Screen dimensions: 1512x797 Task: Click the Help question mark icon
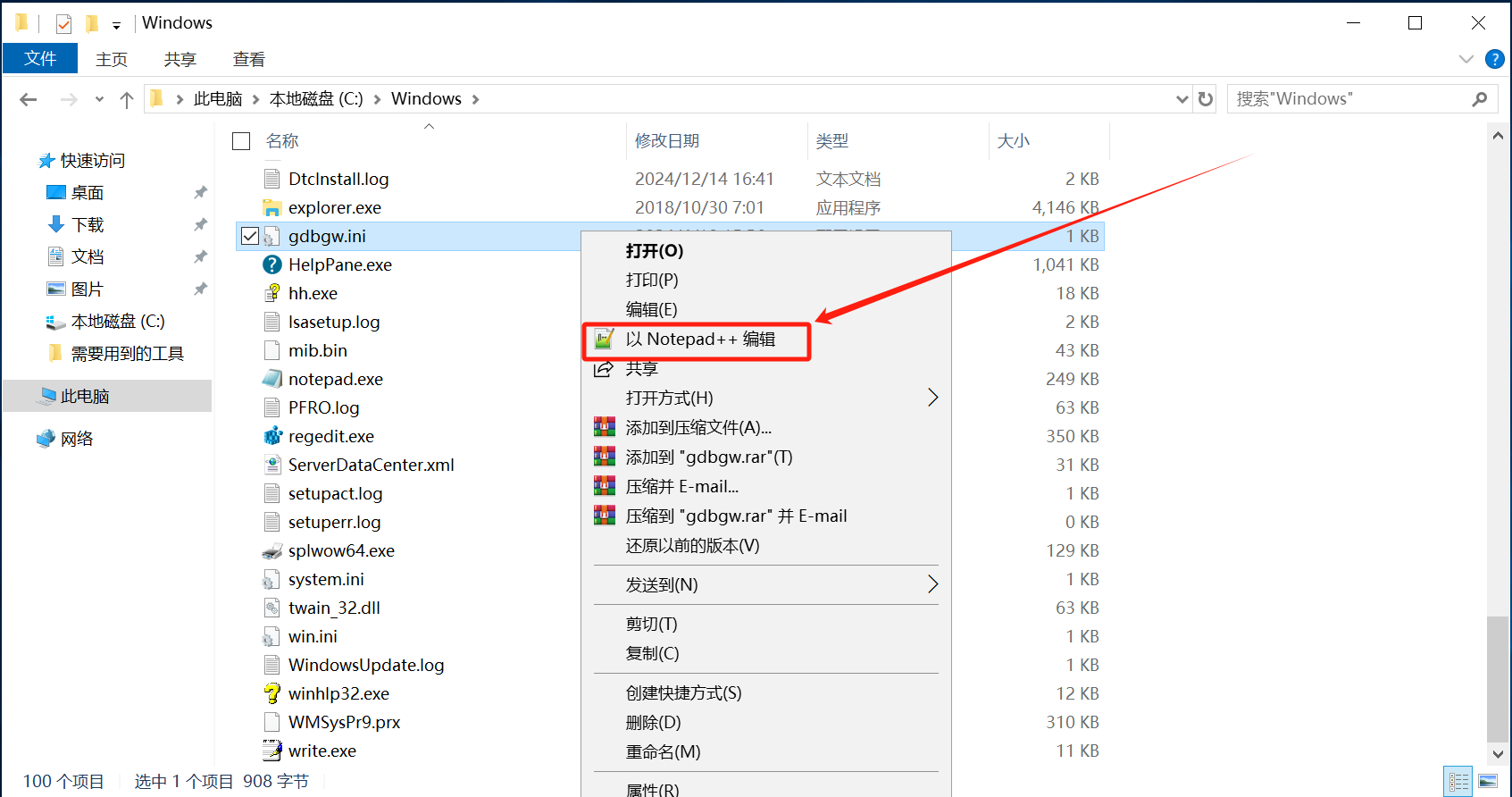pyautogui.click(x=1494, y=59)
